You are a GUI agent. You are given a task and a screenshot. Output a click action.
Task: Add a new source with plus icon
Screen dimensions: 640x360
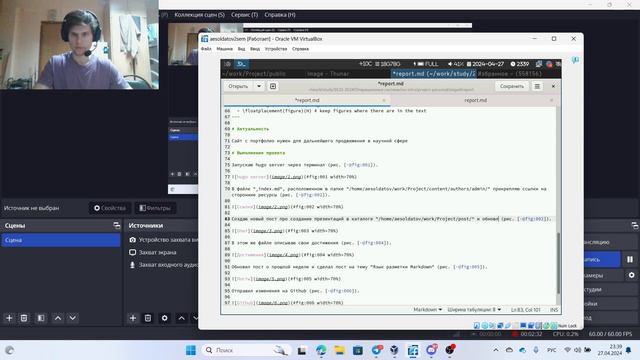pyautogui.click(x=133, y=318)
